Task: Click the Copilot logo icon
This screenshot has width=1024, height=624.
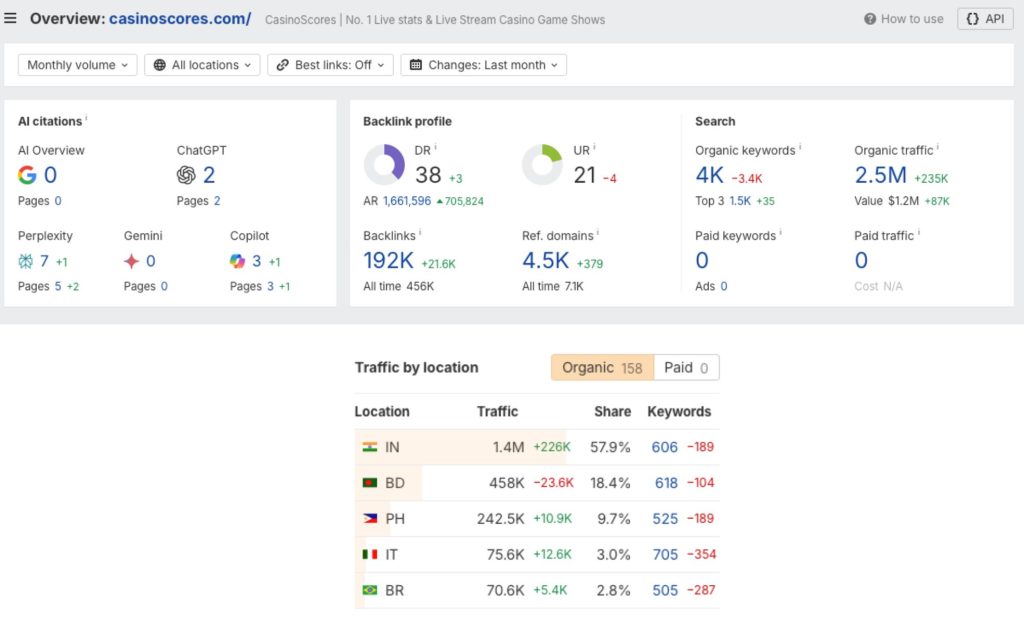Action: coord(238,261)
